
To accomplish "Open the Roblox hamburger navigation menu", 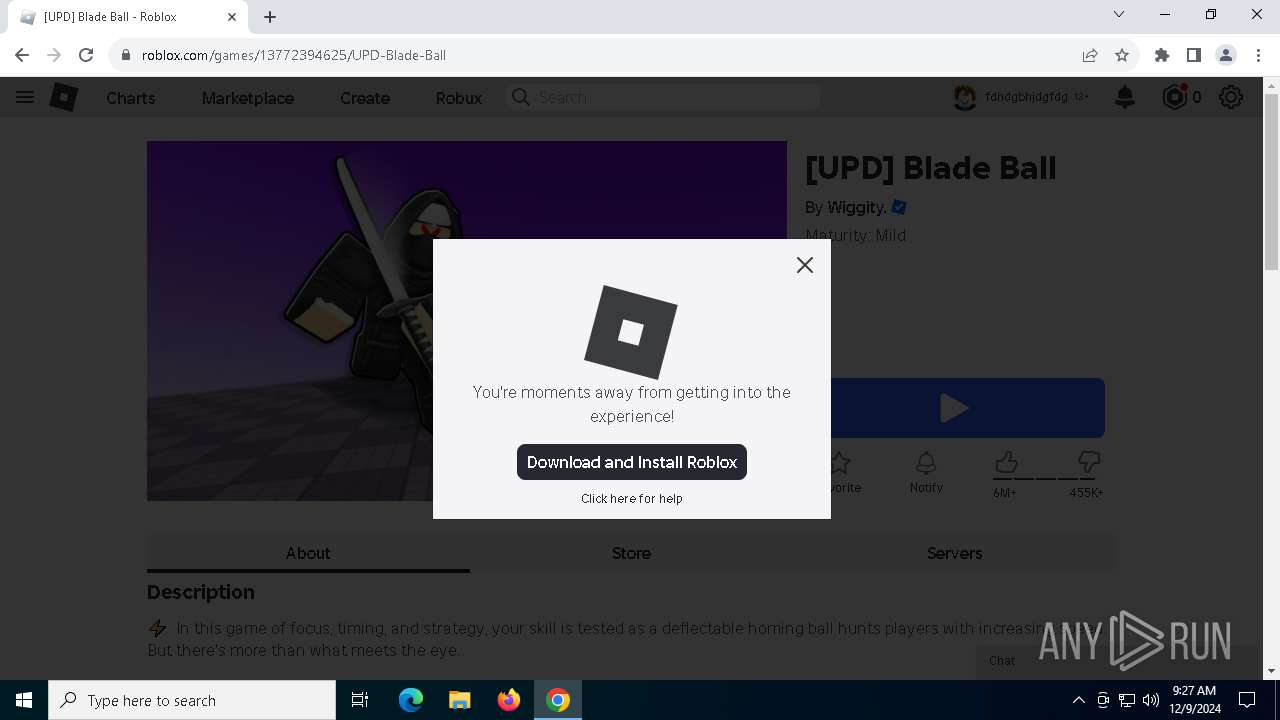I will [x=25, y=97].
